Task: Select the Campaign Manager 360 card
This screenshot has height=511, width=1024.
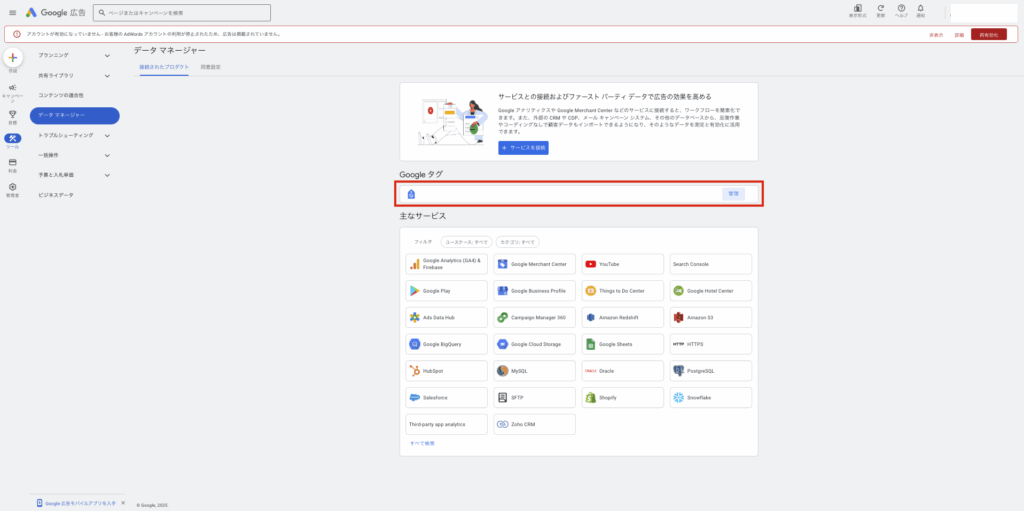Action: click(534, 318)
